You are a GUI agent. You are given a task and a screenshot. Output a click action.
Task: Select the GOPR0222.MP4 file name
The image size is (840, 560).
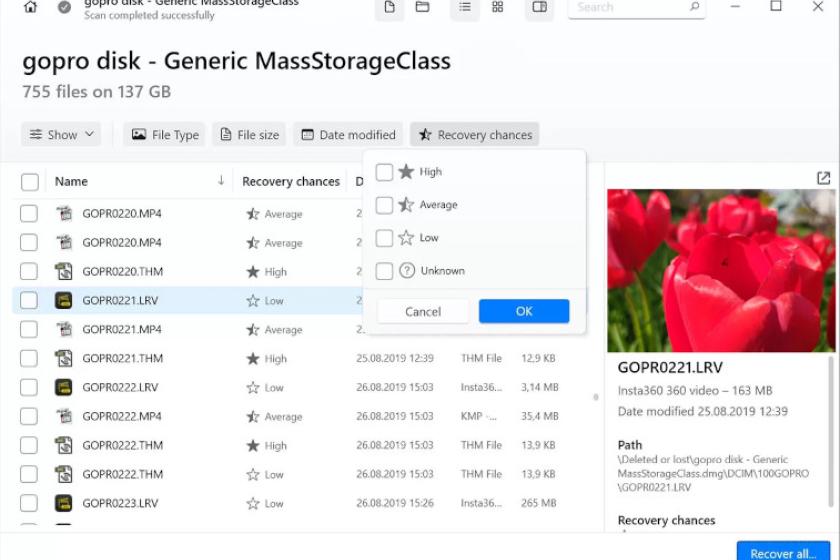point(122,416)
